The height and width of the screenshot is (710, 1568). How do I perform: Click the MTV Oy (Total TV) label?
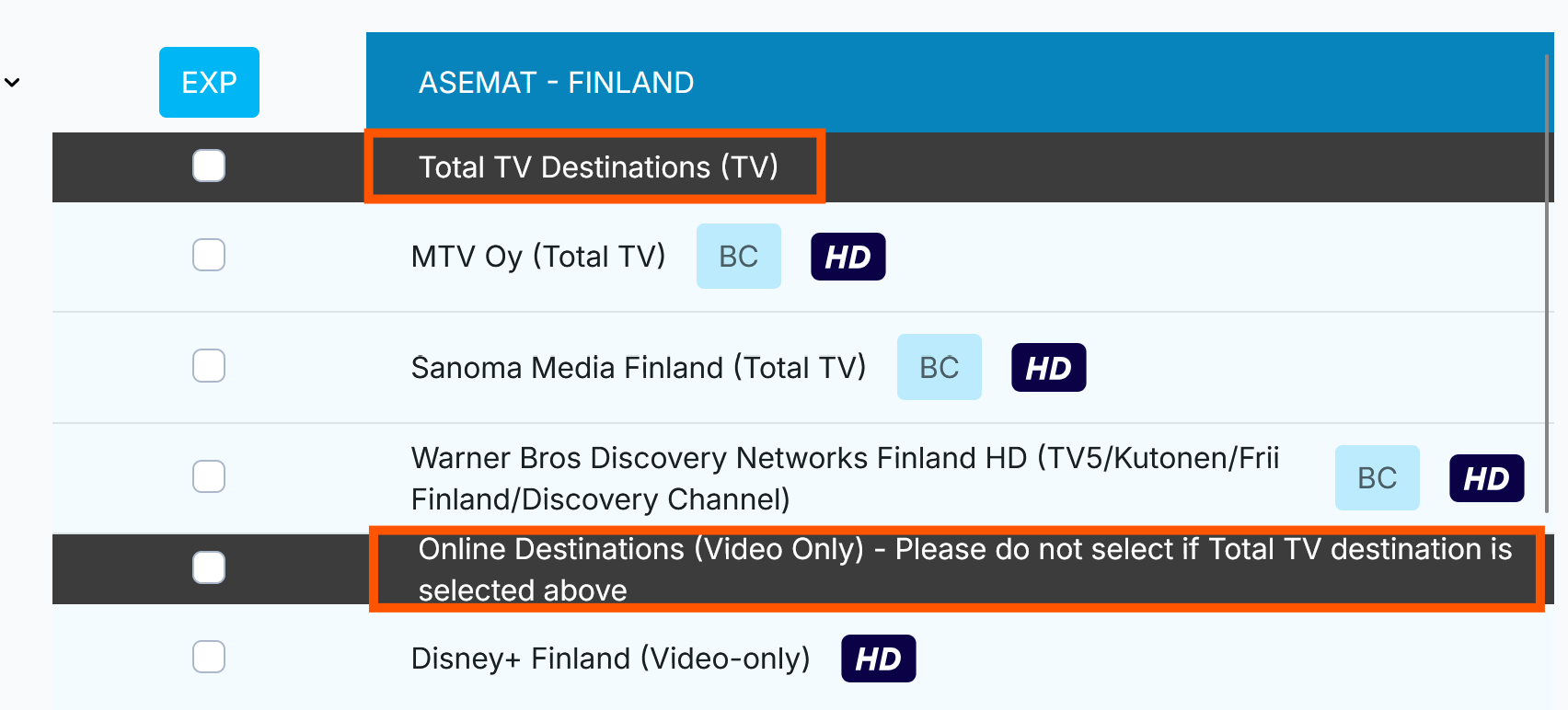(538, 257)
